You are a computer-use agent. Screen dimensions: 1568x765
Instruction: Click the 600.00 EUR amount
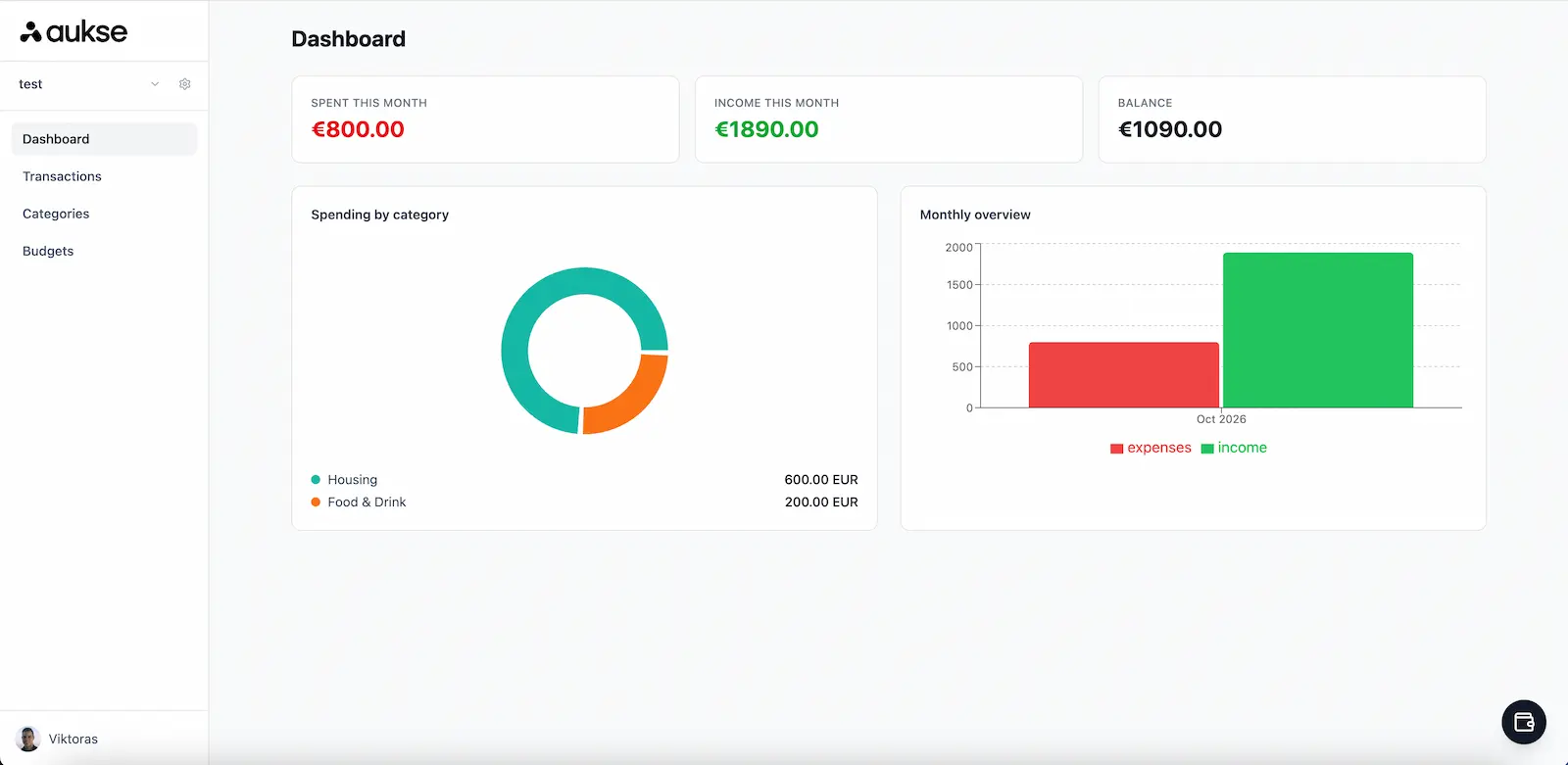(821, 480)
